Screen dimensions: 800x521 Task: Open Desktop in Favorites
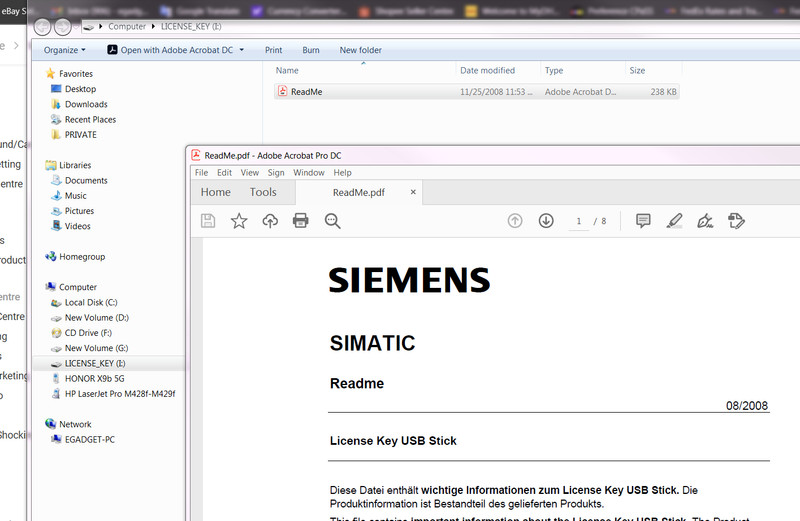click(x=80, y=89)
